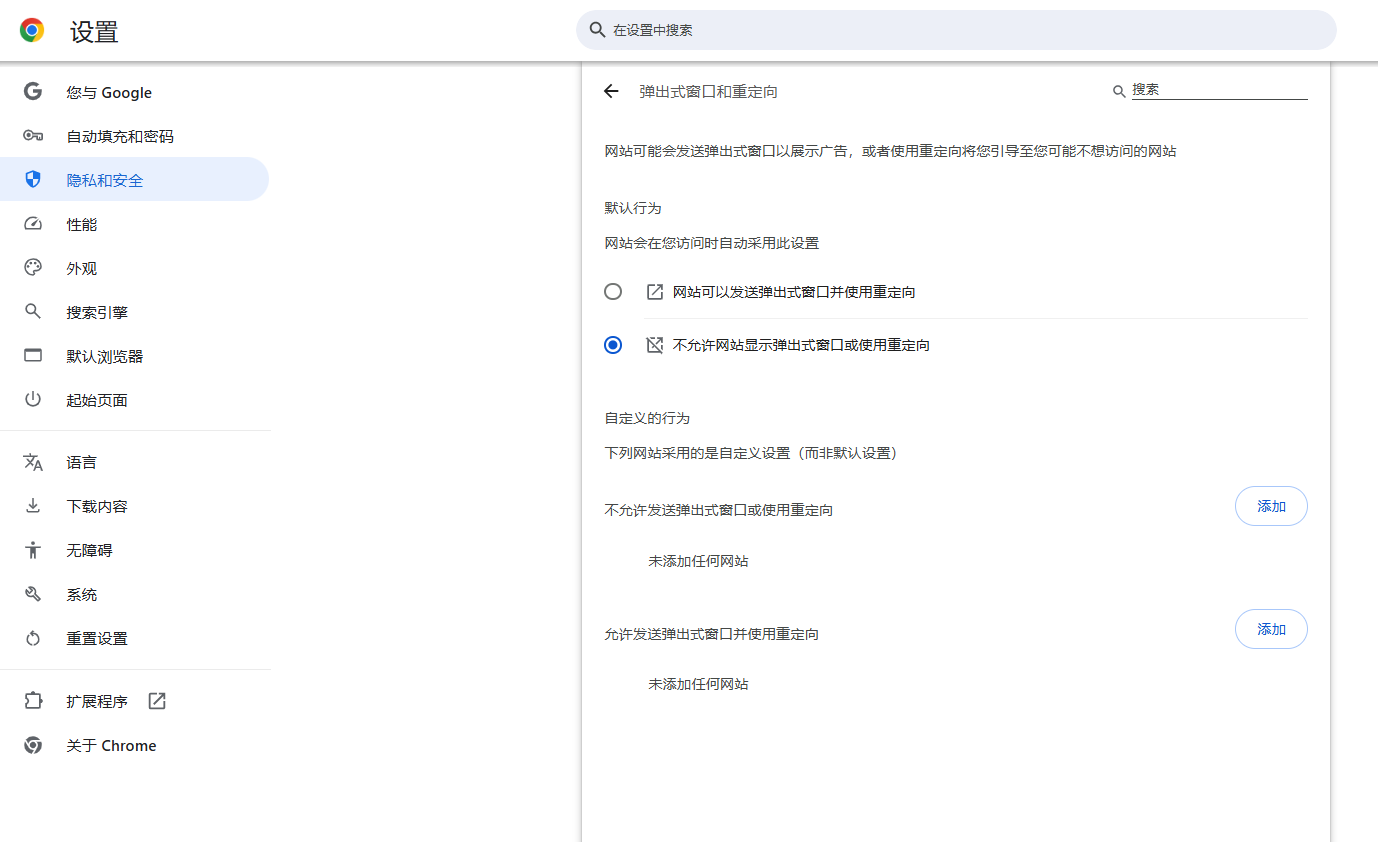Open 性能 settings section
Screen dimensions: 1378x842
click(x=134, y=224)
